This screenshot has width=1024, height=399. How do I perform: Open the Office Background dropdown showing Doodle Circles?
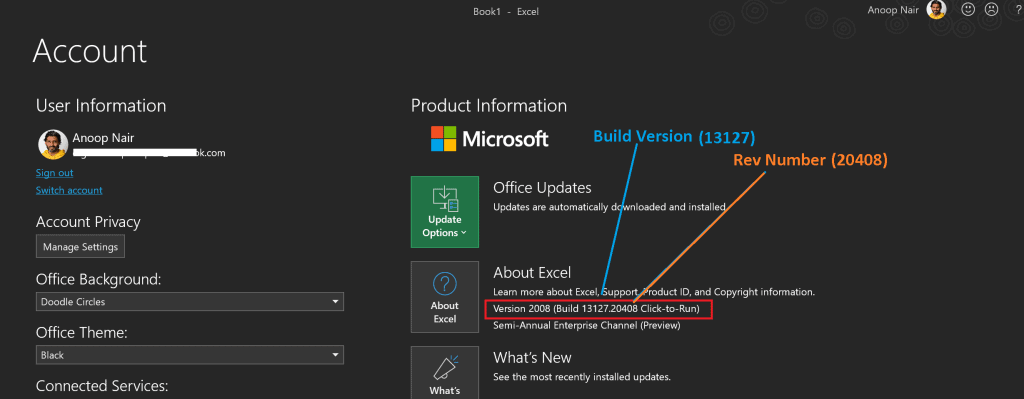pos(189,302)
